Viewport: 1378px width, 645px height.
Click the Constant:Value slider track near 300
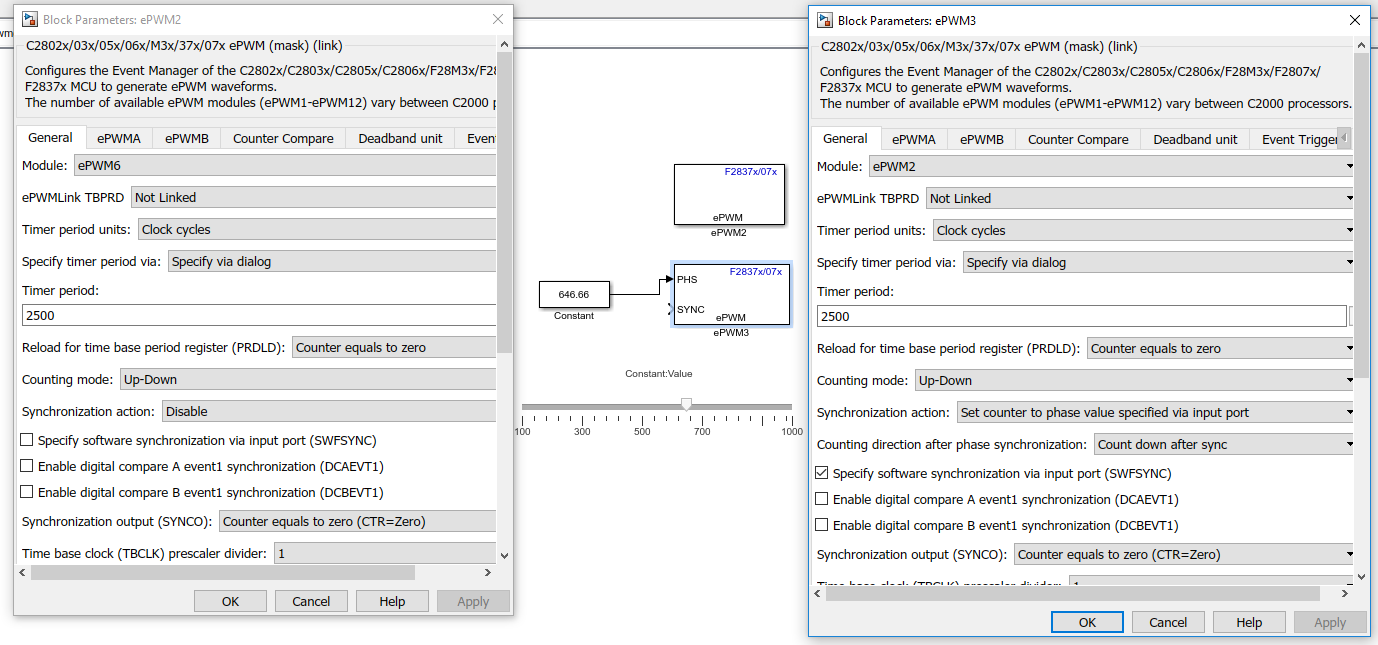coord(582,406)
